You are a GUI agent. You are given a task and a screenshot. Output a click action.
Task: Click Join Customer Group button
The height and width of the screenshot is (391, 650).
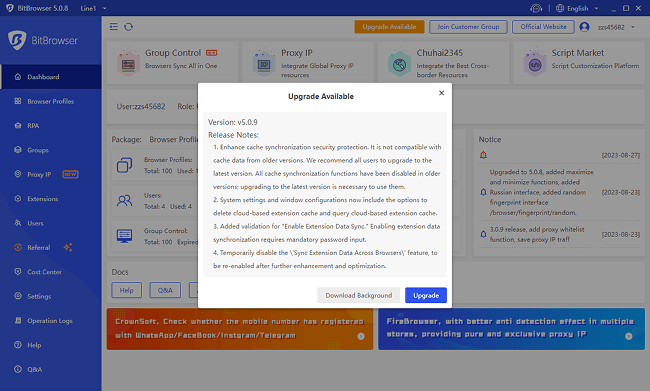pos(468,27)
